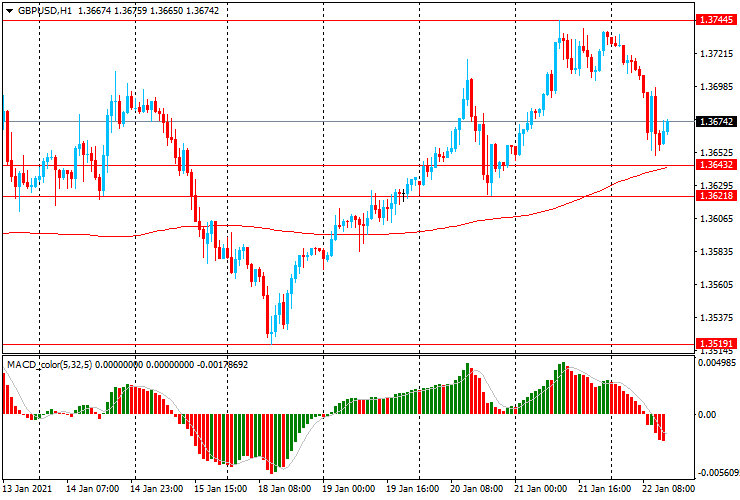Select the MACD_color(5,32,5) indicator label
Screen dimensions: 740x500
50,365
